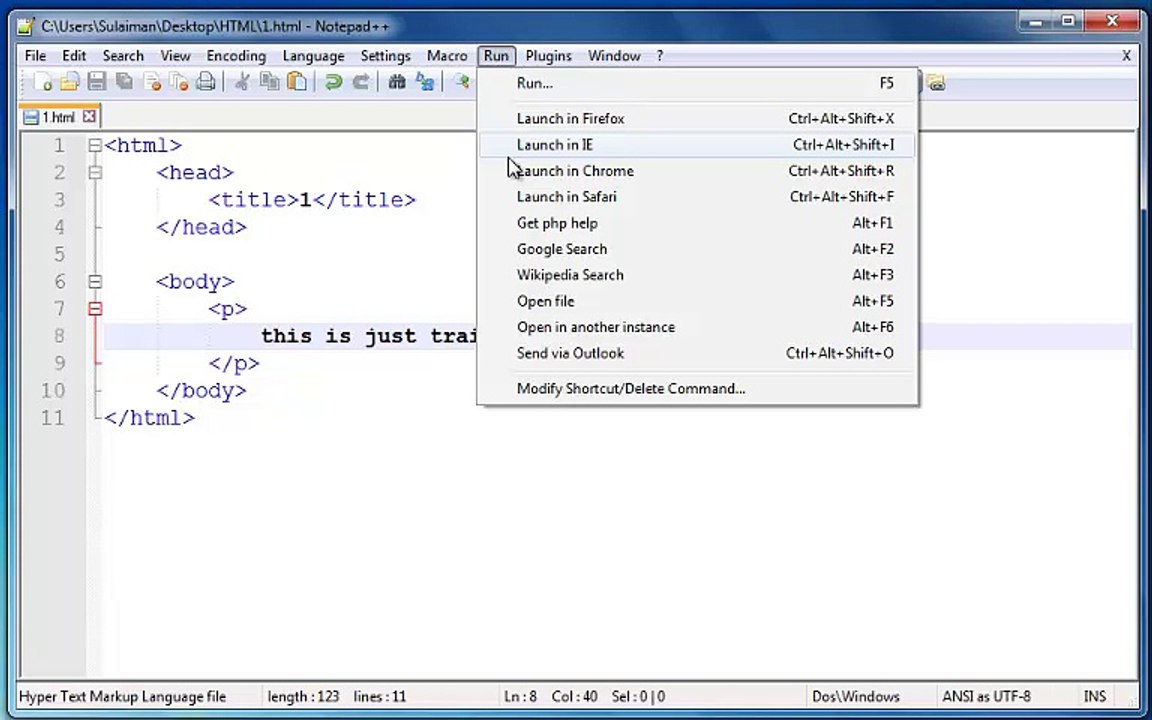The height and width of the screenshot is (720, 1152).
Task: Click the Close All documents toolbar icon
Action: (x=179, y=82)
